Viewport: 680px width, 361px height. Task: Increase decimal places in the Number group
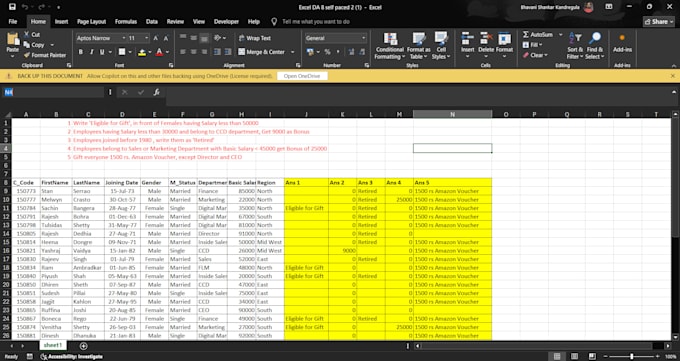click(351, 52)
